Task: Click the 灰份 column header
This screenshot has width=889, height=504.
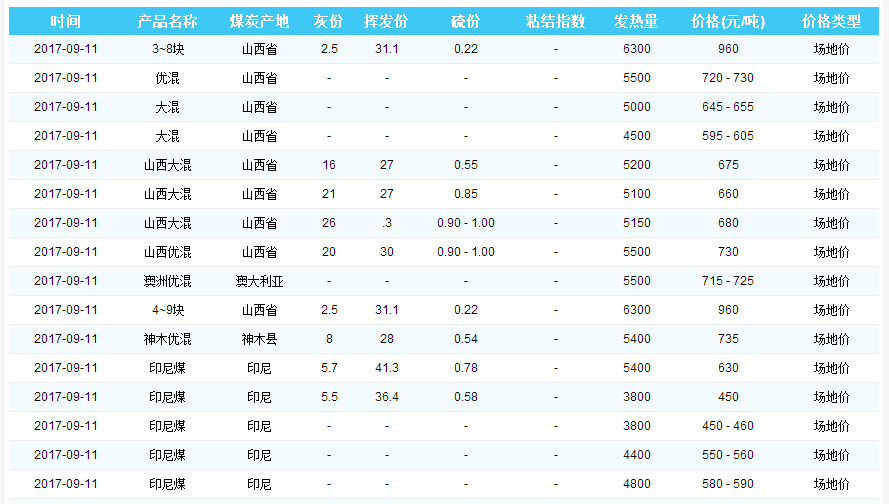Action: coord(328,21)
